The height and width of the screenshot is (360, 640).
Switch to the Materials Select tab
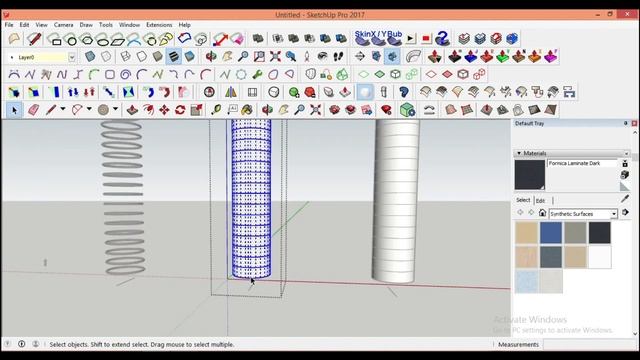point(523,200)
